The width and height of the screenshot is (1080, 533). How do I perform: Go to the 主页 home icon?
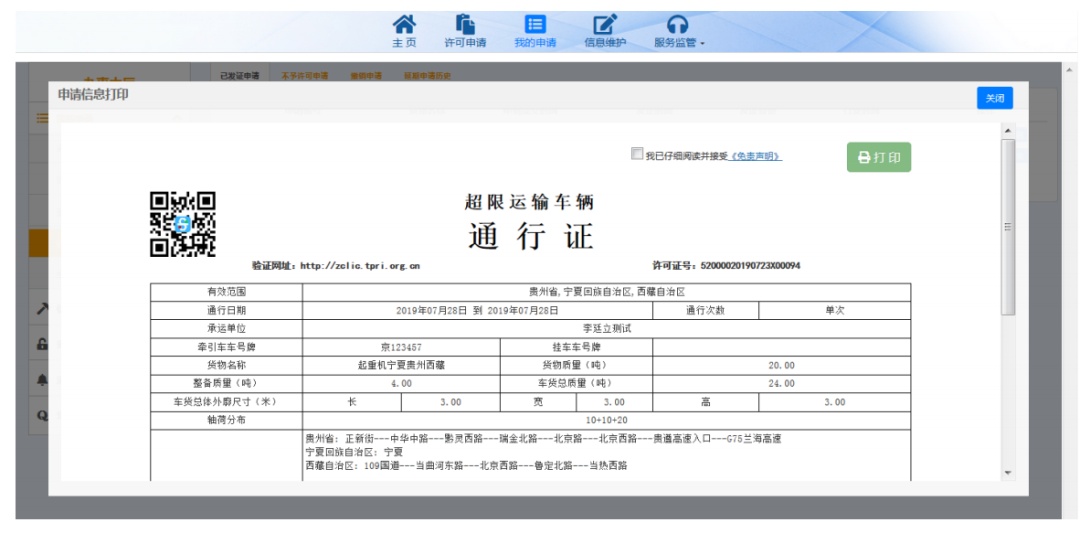[x=403, y=30]
